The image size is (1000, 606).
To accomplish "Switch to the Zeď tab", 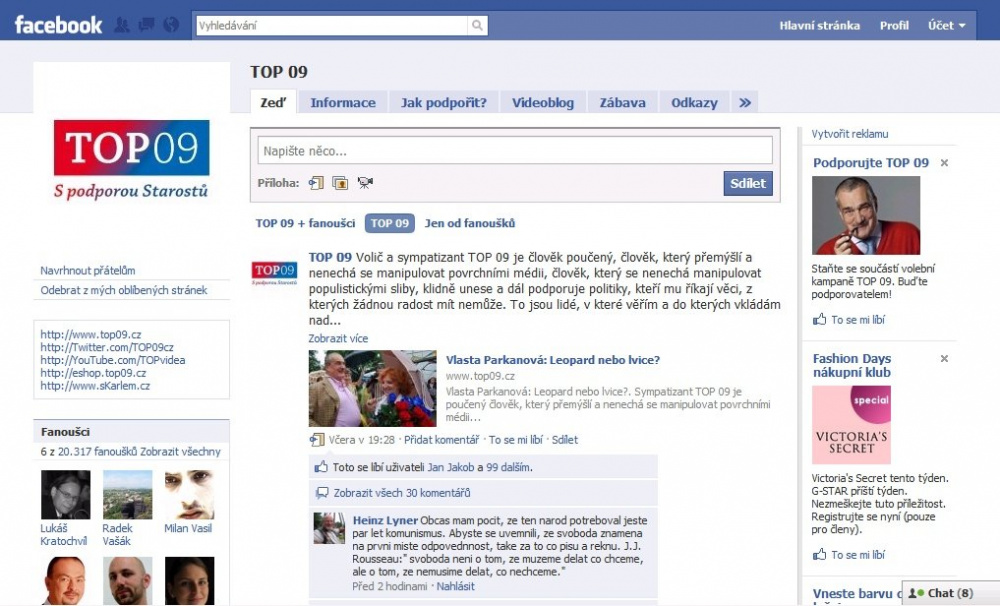I will click(x=274, y=102).
